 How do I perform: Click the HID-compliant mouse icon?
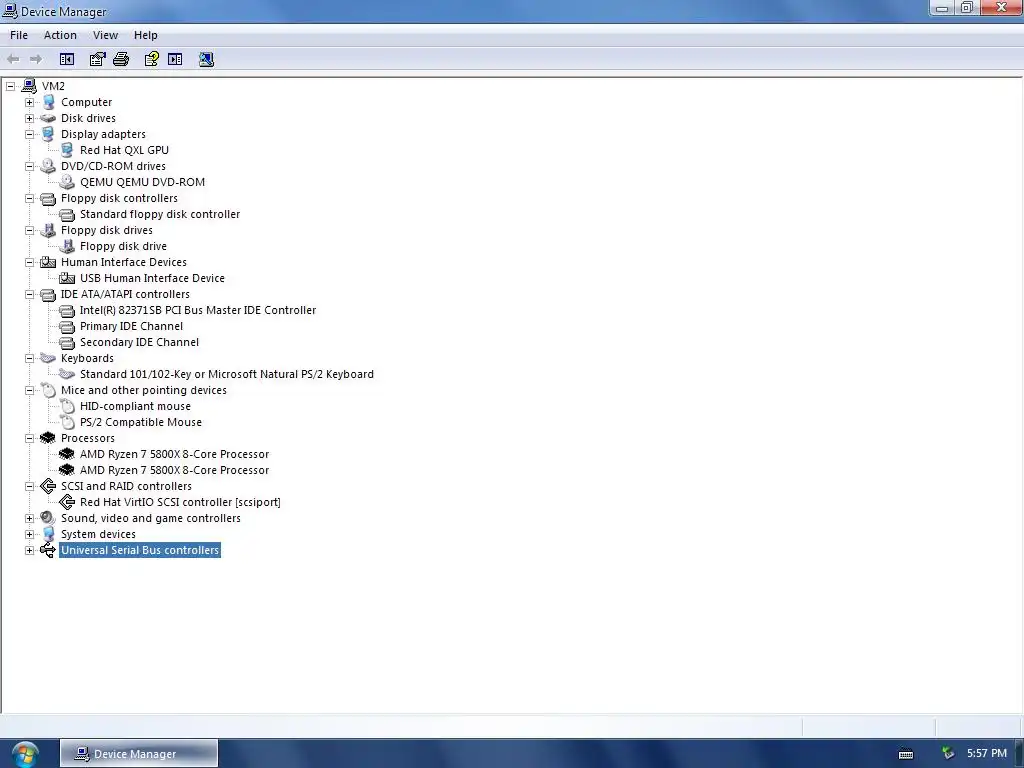coord(67,406)
